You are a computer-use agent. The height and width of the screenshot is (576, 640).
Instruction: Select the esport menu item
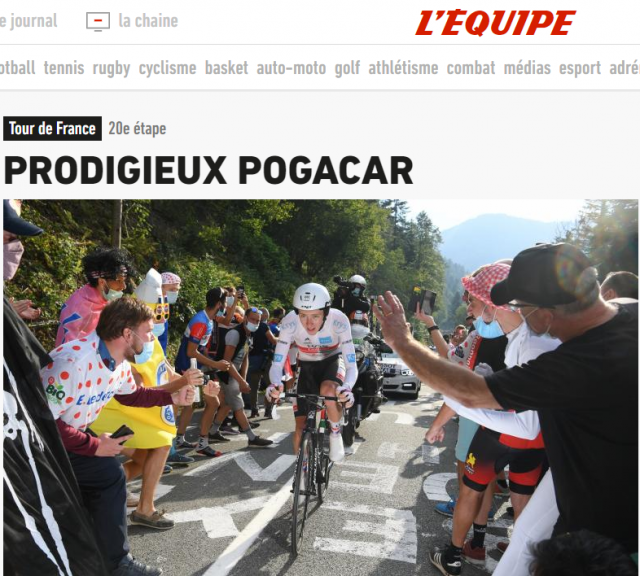pyautogui.click(x=580, y=69)
